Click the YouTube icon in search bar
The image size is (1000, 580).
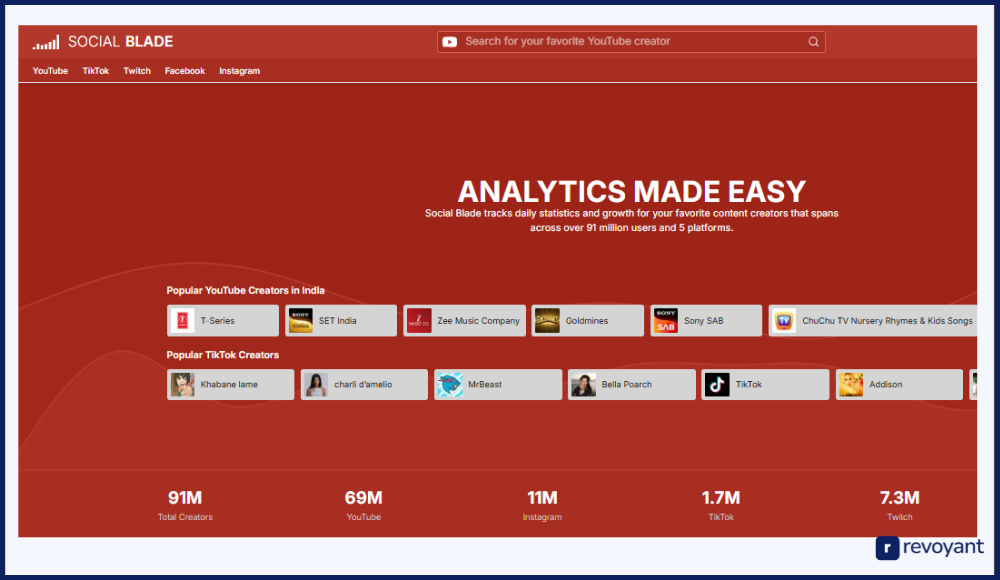tap(450, 42)
